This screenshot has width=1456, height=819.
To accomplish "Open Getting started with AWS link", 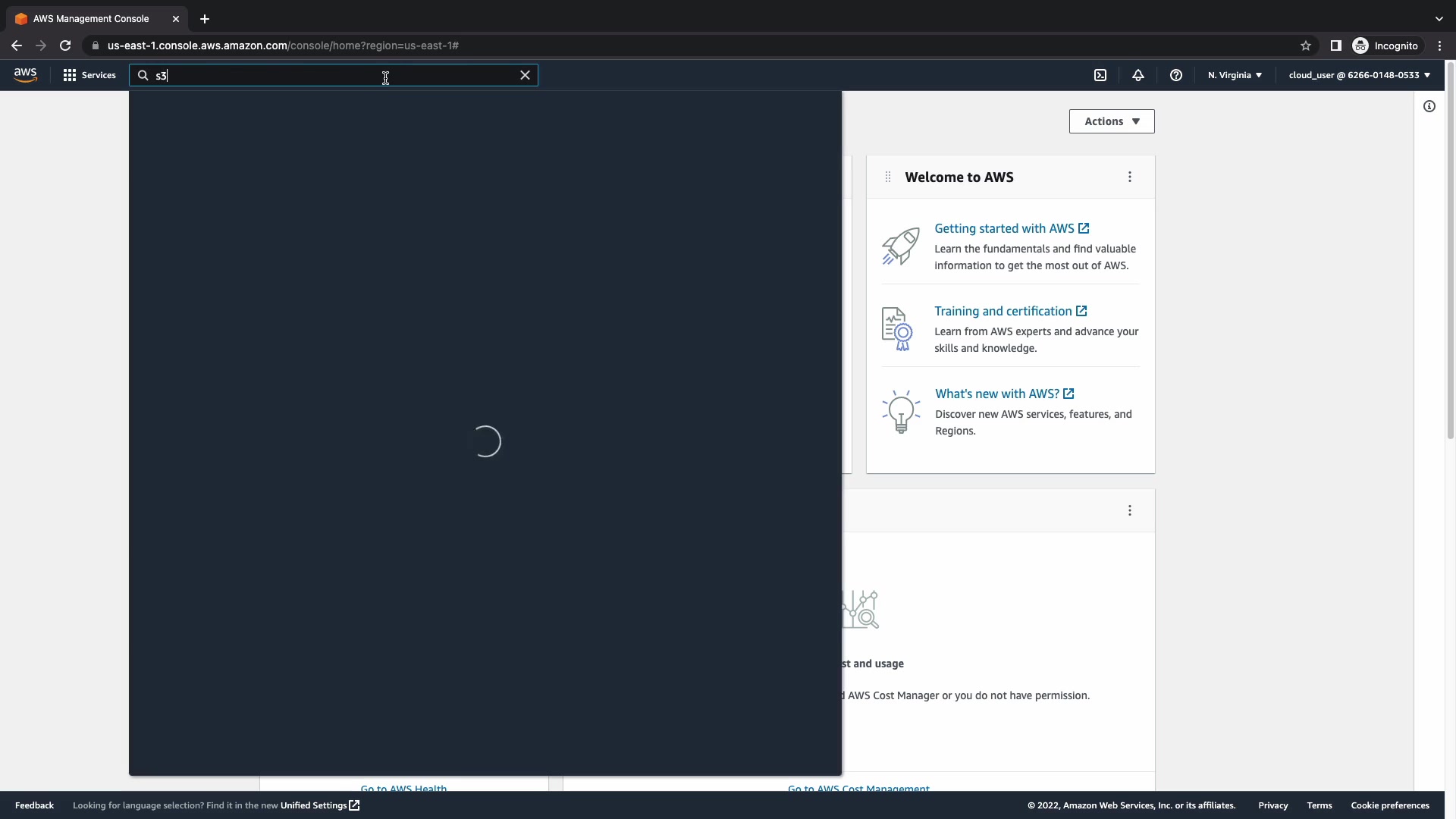I will (x=1004, y=228).
